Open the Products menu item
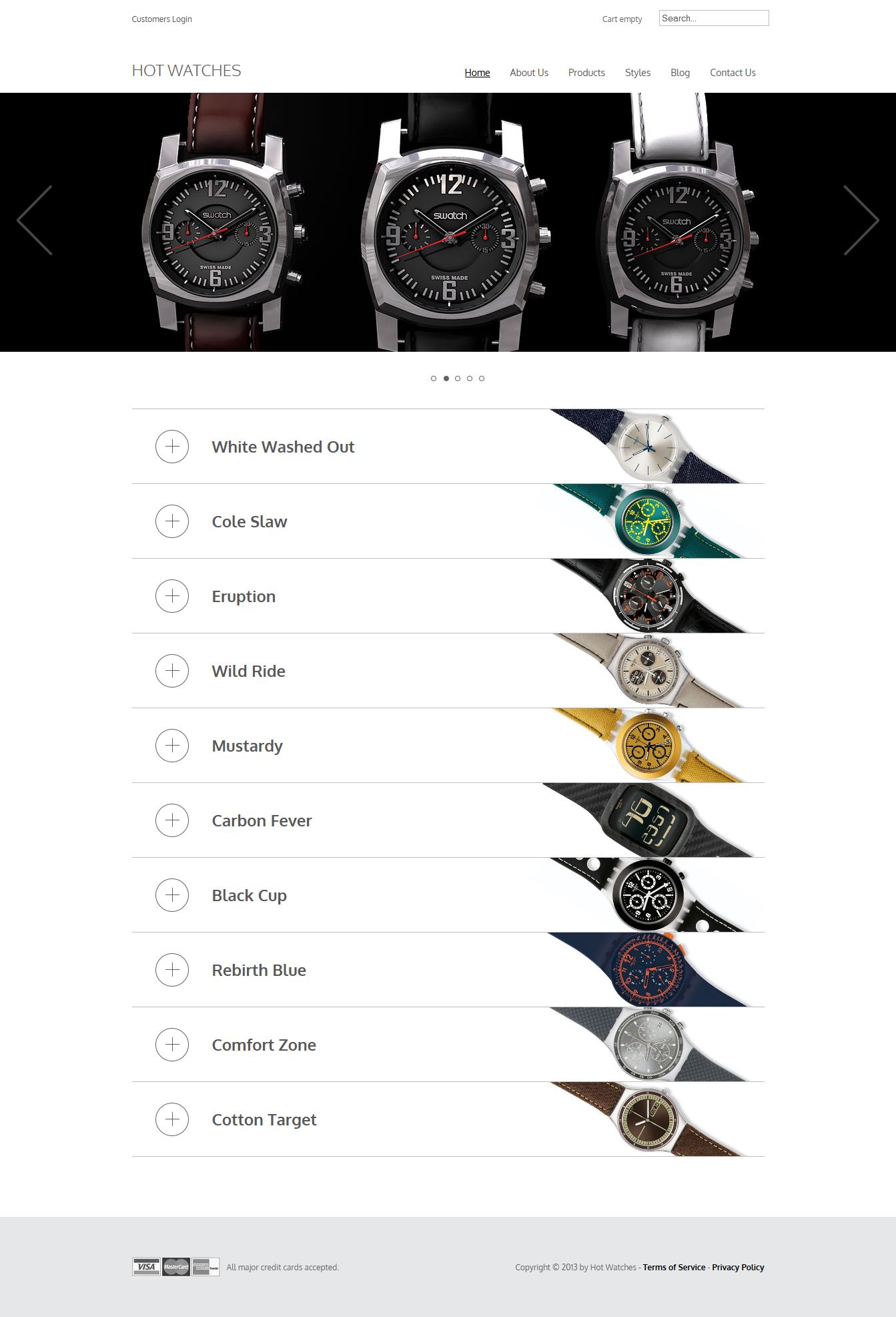 click(x=586, y=73)
